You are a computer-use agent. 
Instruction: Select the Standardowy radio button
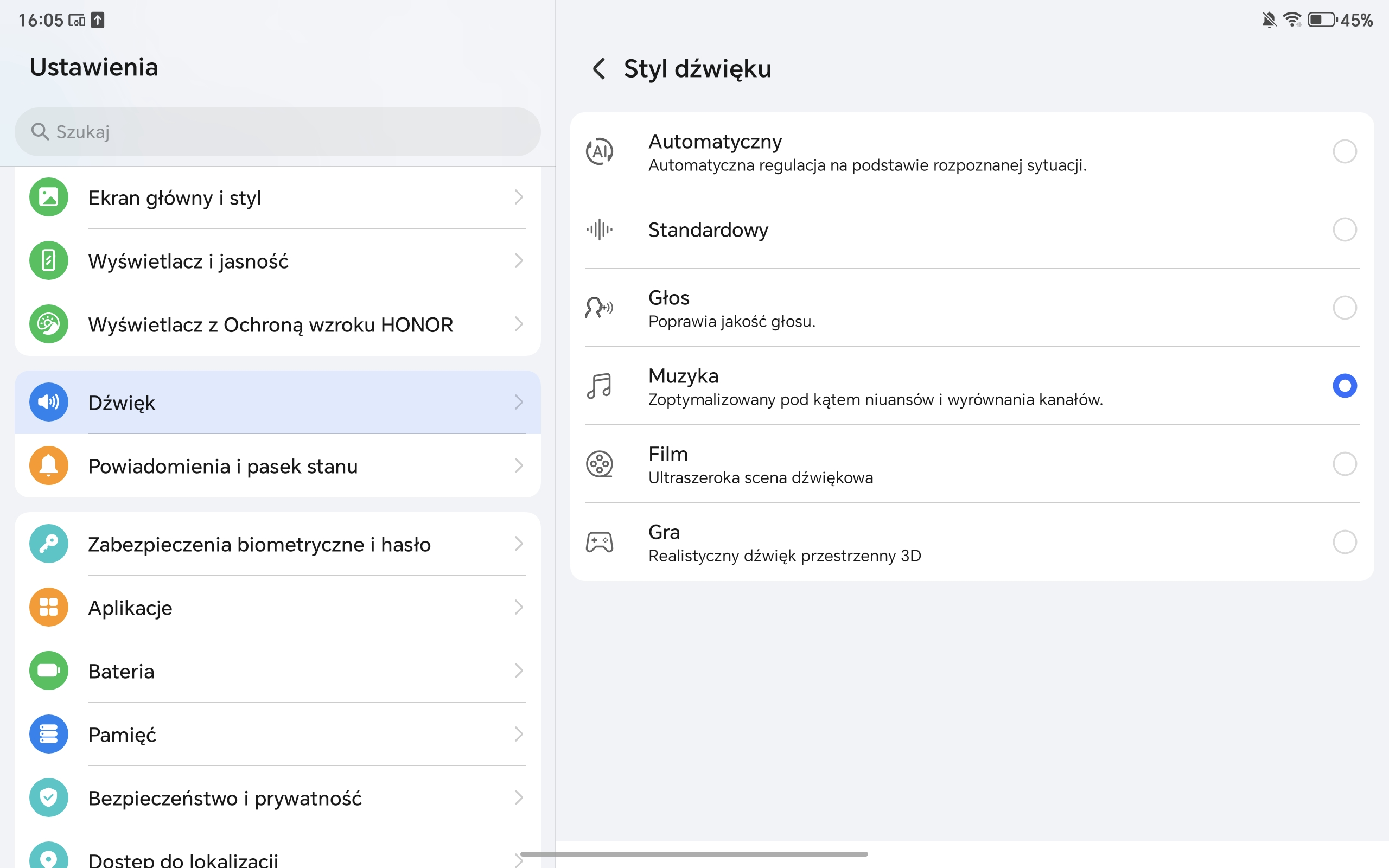click(x=1344, y=229)
